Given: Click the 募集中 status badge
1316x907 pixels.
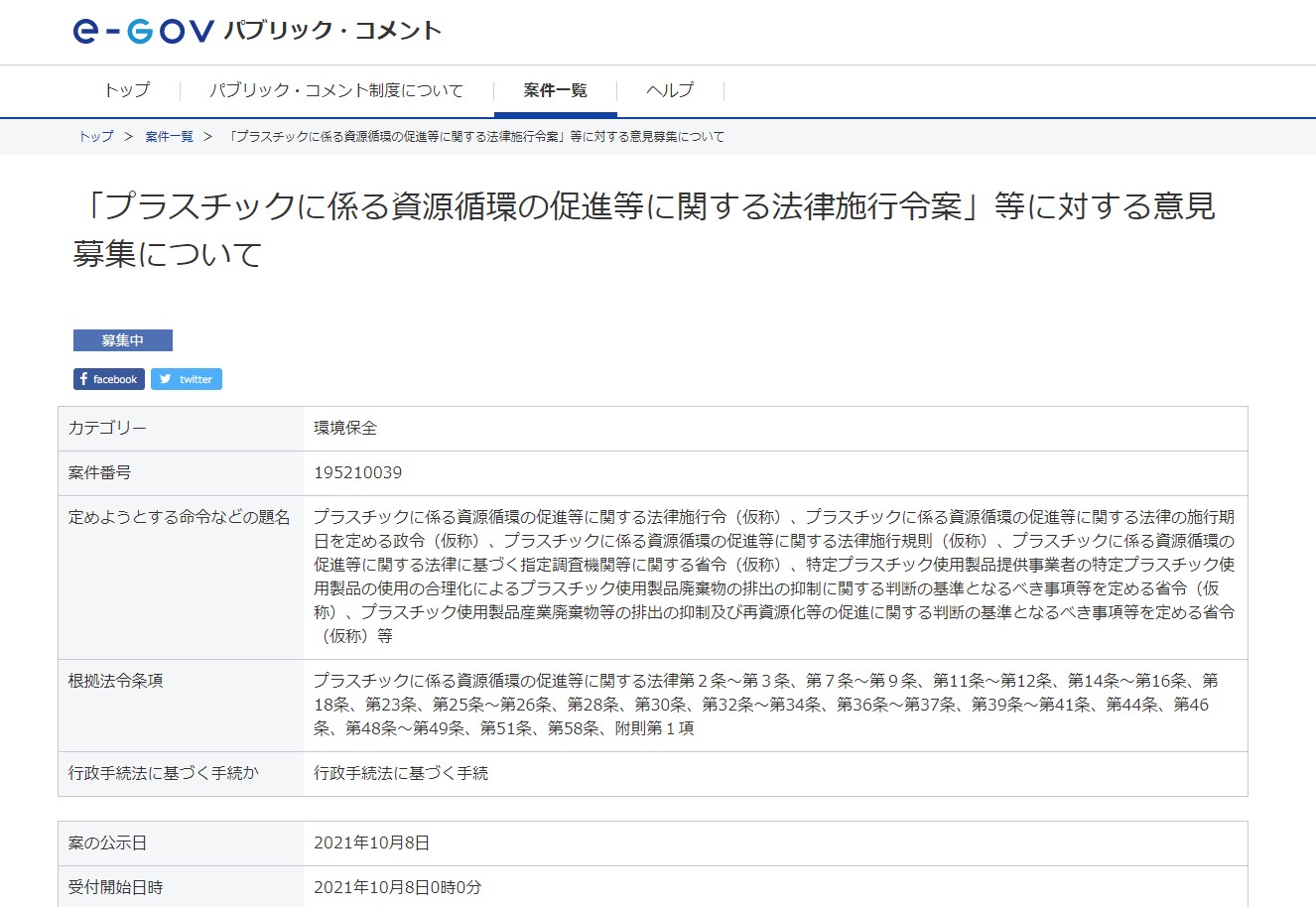Looking at the screenshot, I should pyautogui.click(x=123, y=340).
